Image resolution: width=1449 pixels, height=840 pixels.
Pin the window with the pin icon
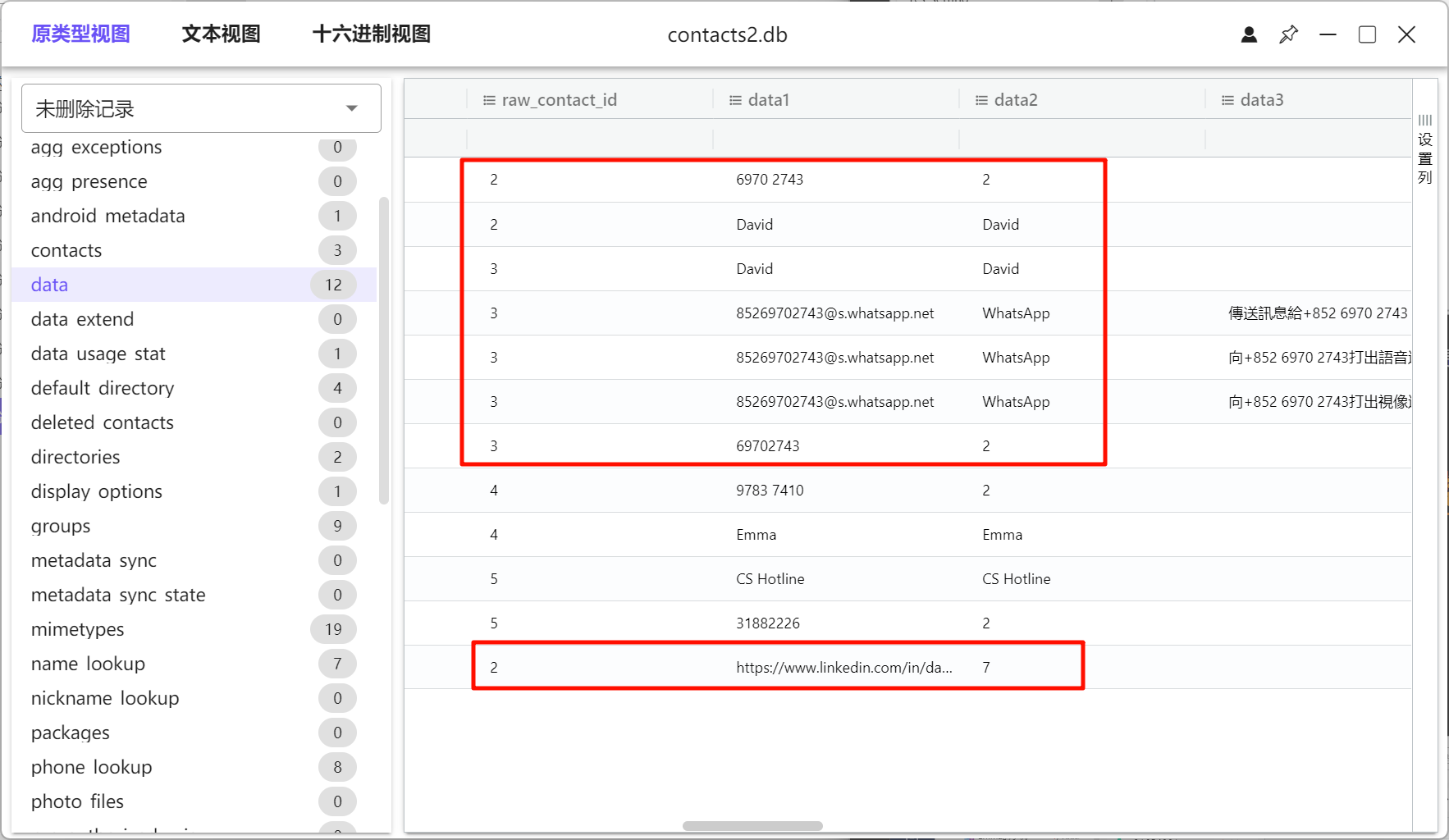(x=1288, y=34)
